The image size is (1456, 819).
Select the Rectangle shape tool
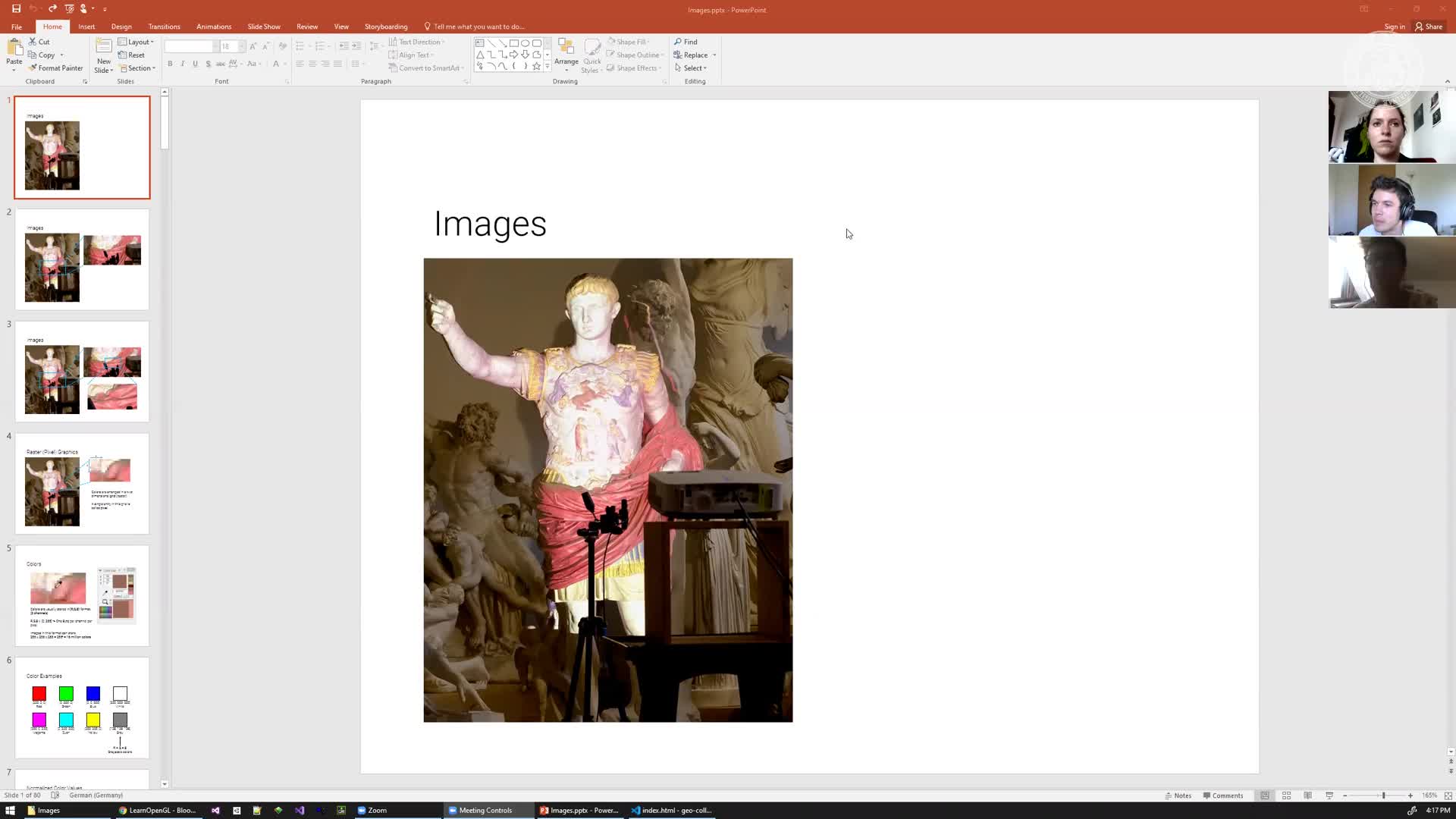click(514, 42)
